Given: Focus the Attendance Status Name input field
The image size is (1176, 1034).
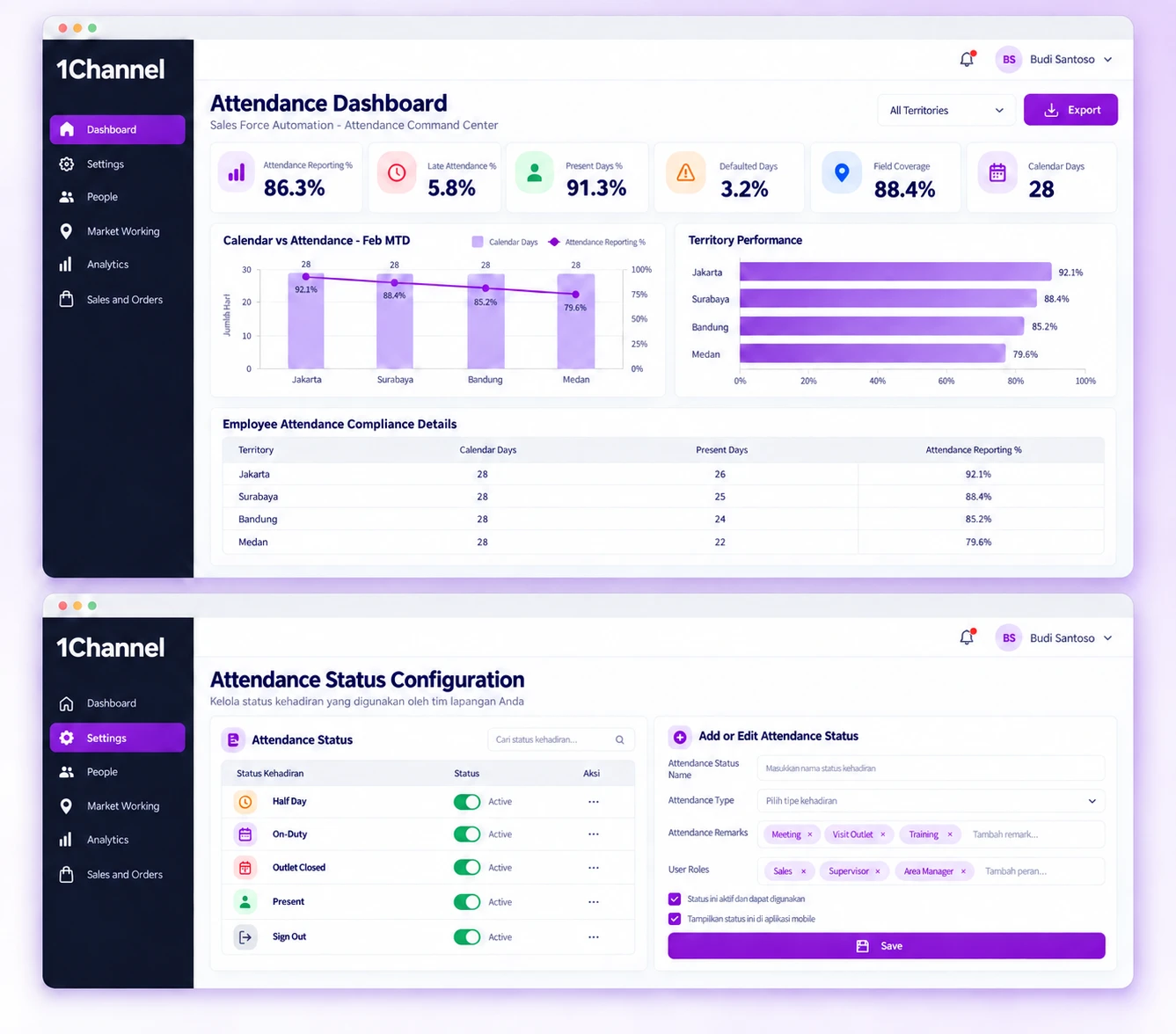Looking at the screenshot, I should 931,768.
